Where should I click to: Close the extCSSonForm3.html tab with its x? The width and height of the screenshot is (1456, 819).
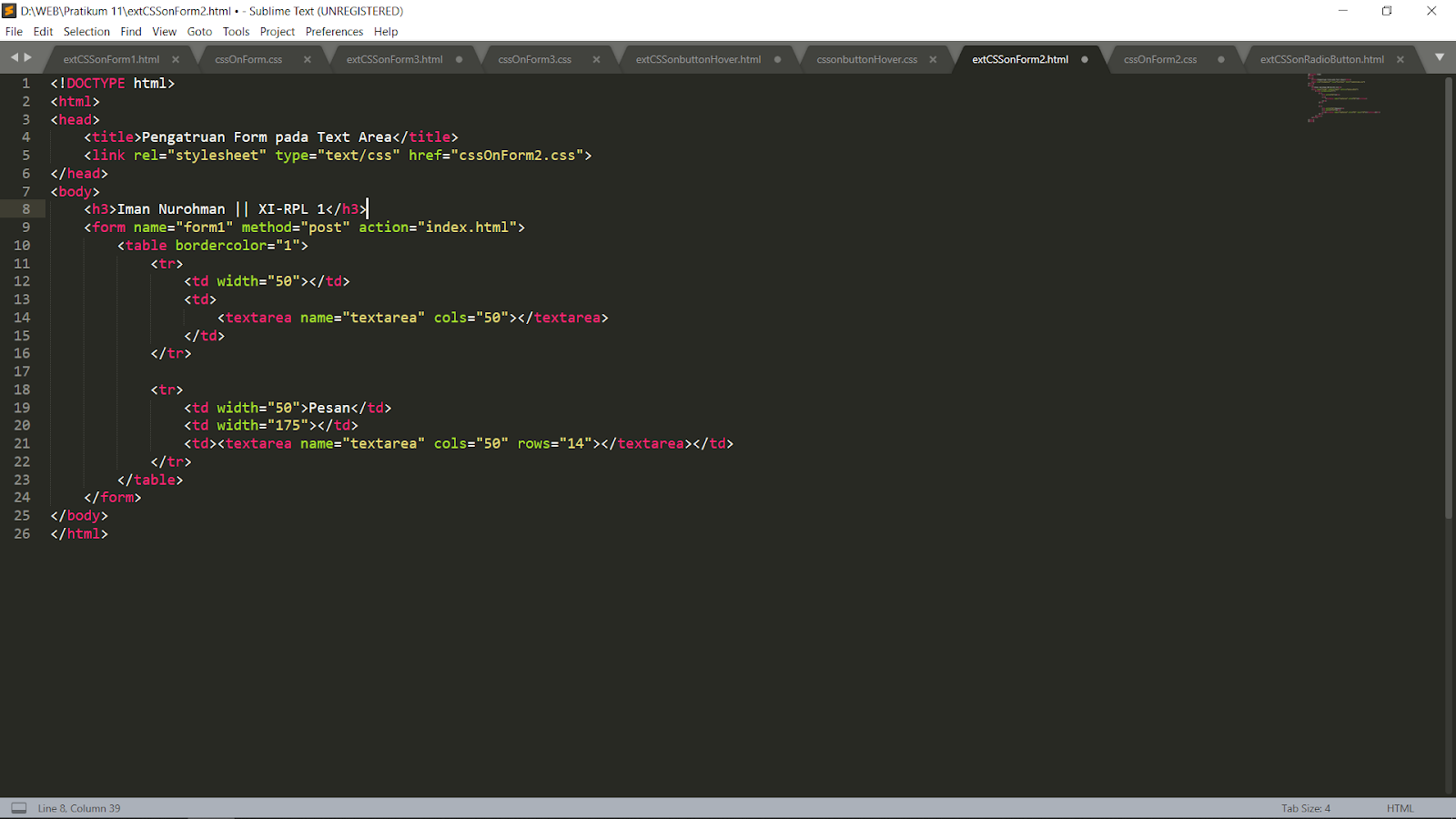click(460, 58)
